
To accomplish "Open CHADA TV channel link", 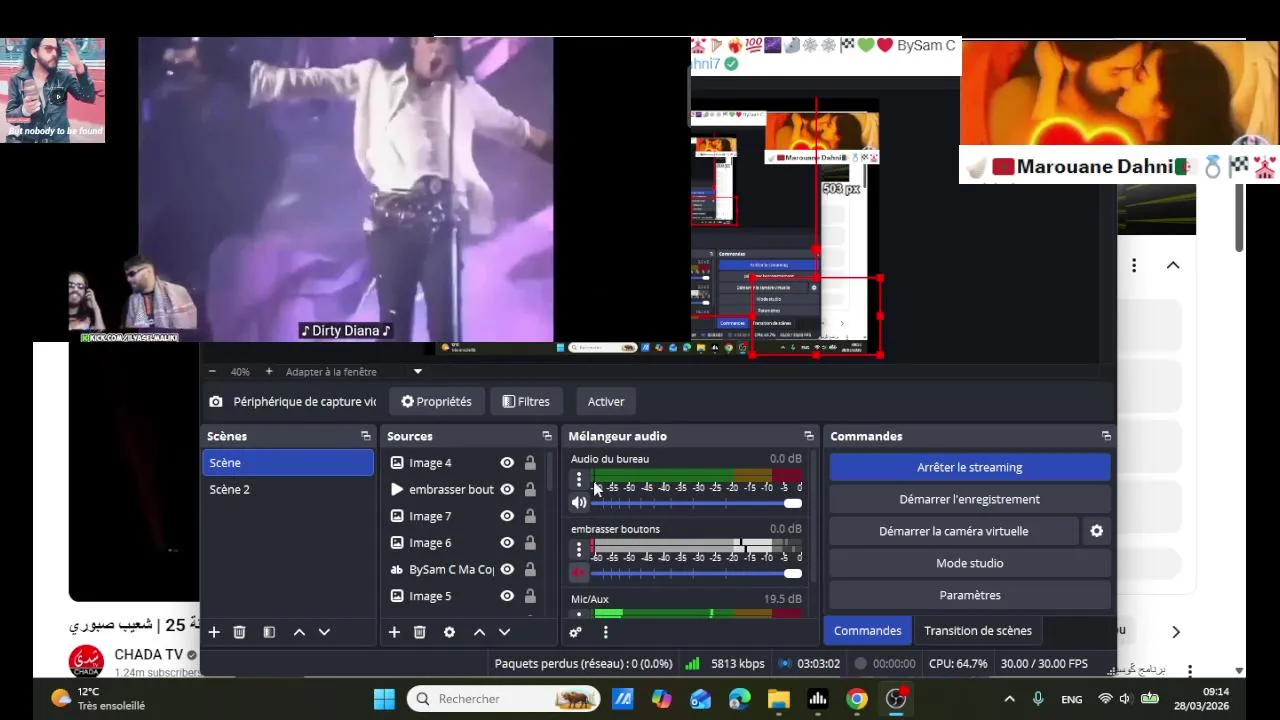I will (x=148, y=655).
